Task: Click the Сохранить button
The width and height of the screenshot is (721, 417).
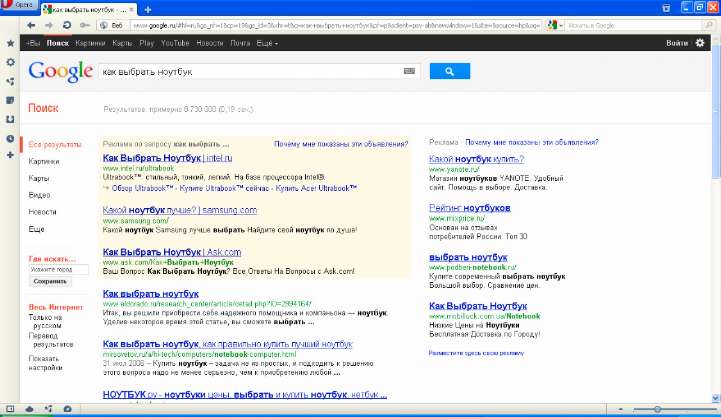Action: 50,281
